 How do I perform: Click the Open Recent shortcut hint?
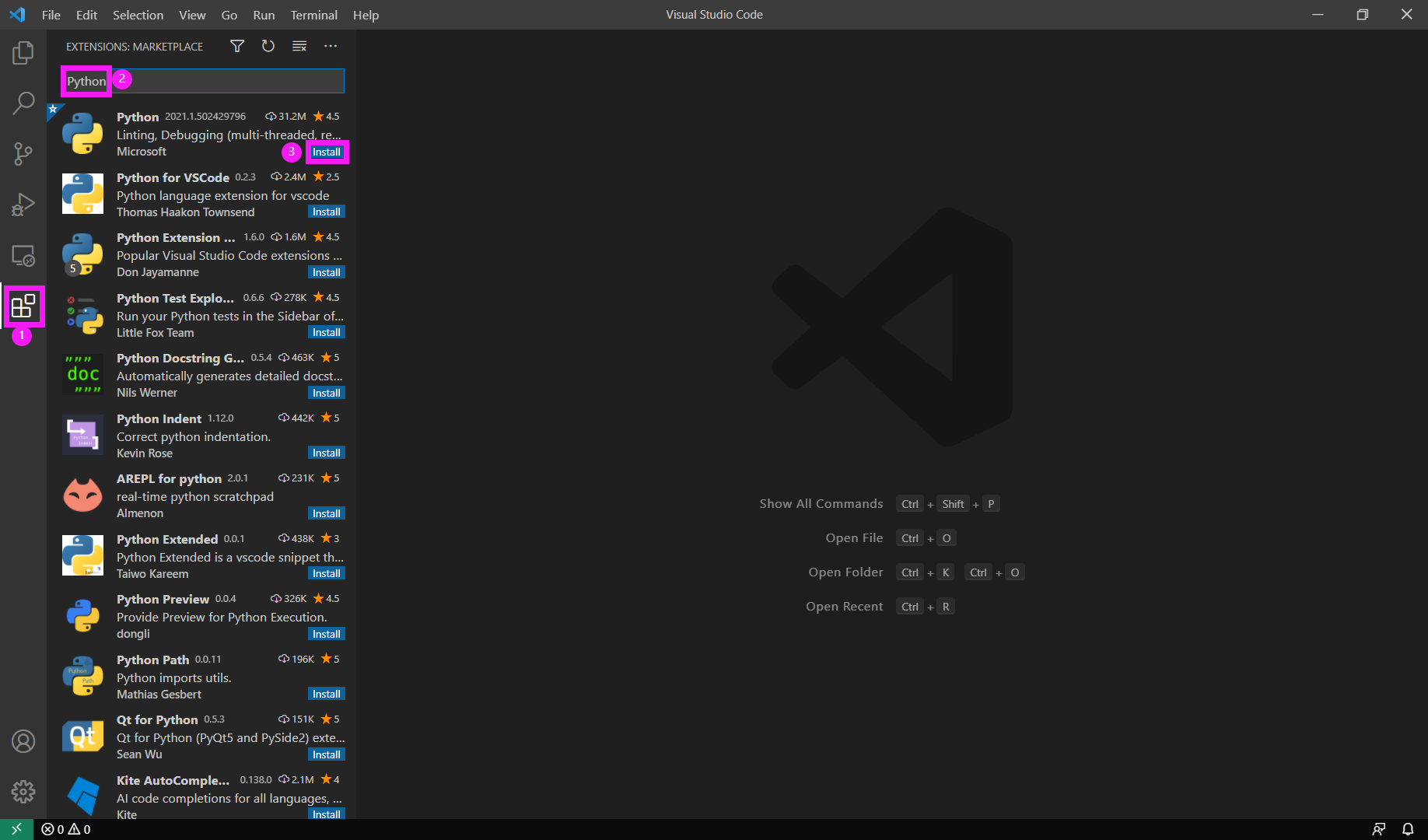coord(844,606)
